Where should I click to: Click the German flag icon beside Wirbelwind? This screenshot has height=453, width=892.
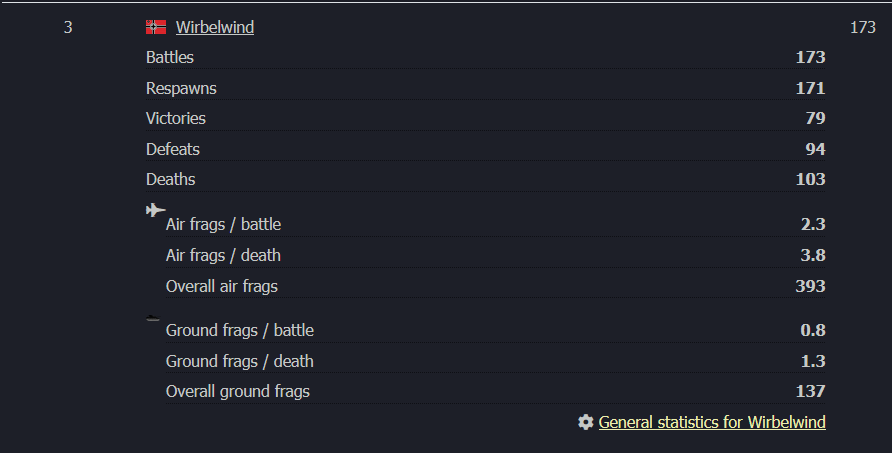(x=156, y=27)
